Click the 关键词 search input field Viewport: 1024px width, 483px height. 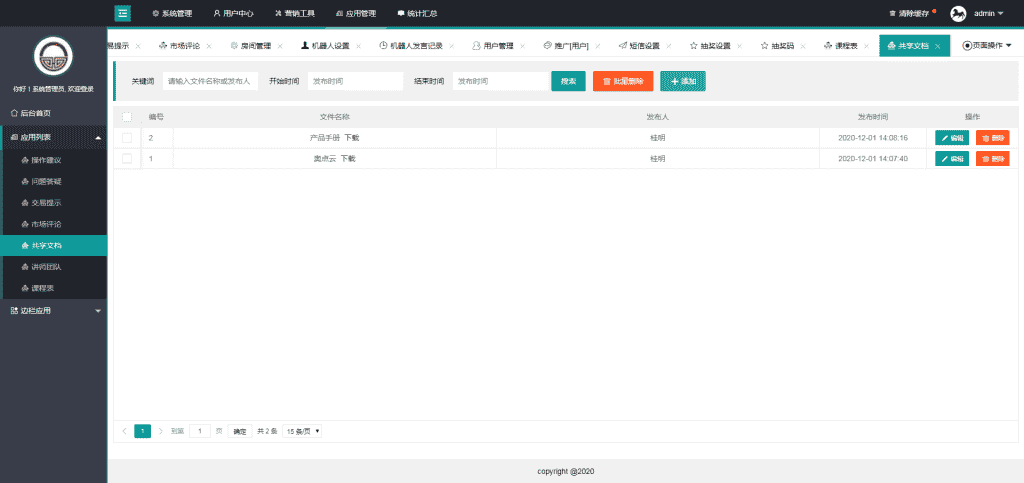[212, 81]
